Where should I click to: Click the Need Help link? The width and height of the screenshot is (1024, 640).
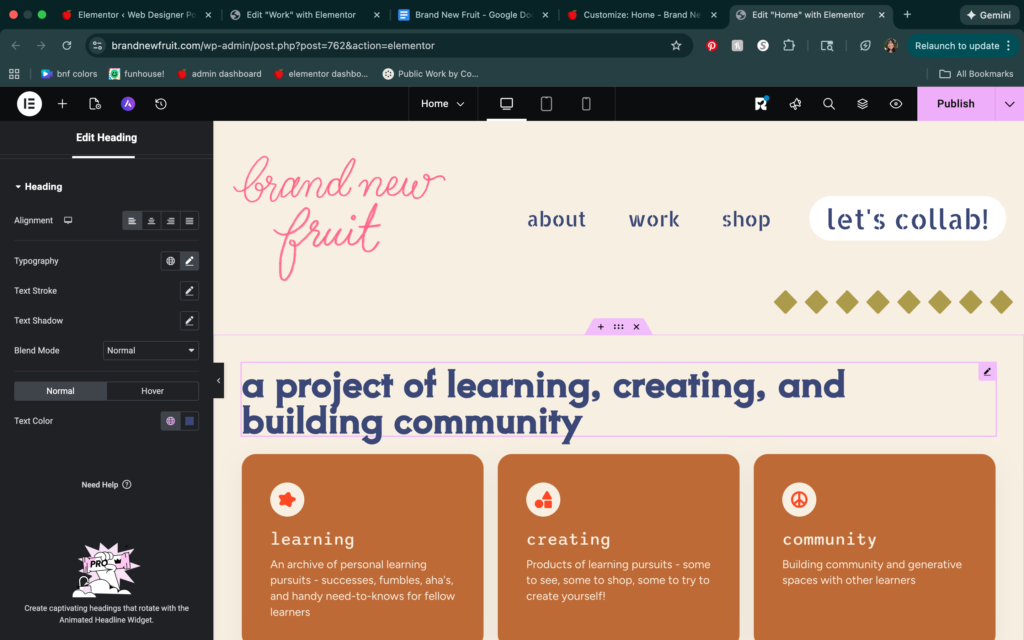coord(106,485)
